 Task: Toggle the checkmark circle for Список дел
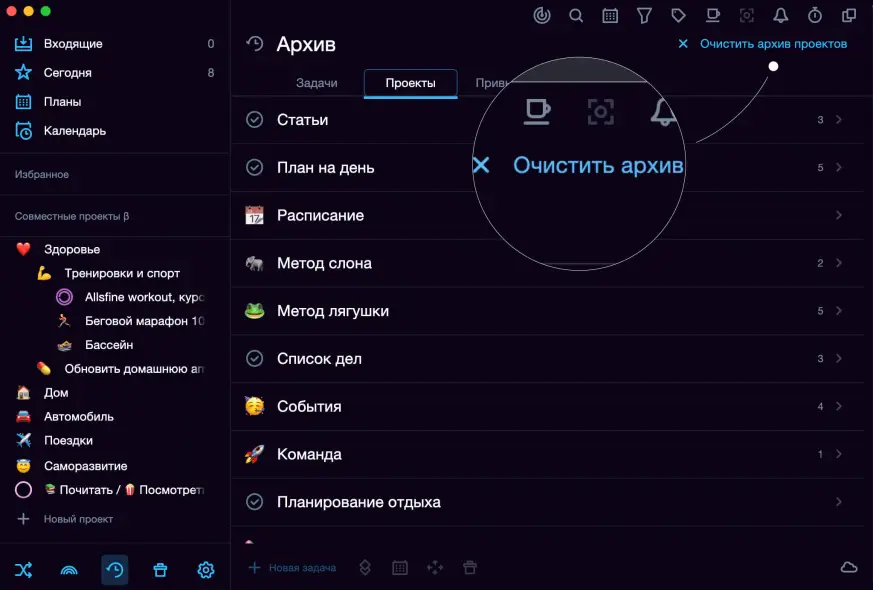254,359
